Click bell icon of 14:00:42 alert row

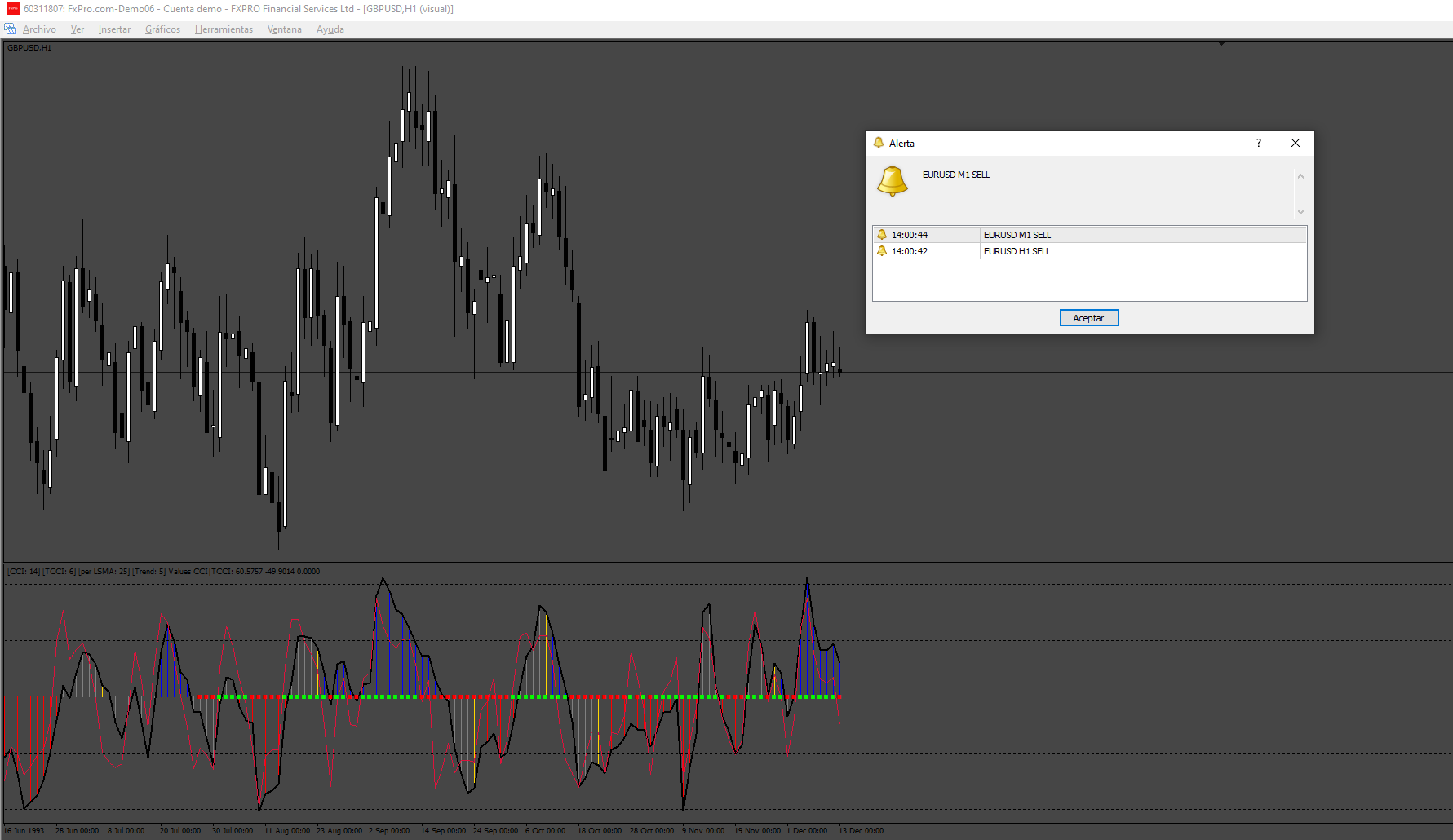pyautogui.click(x=882, y=251)
